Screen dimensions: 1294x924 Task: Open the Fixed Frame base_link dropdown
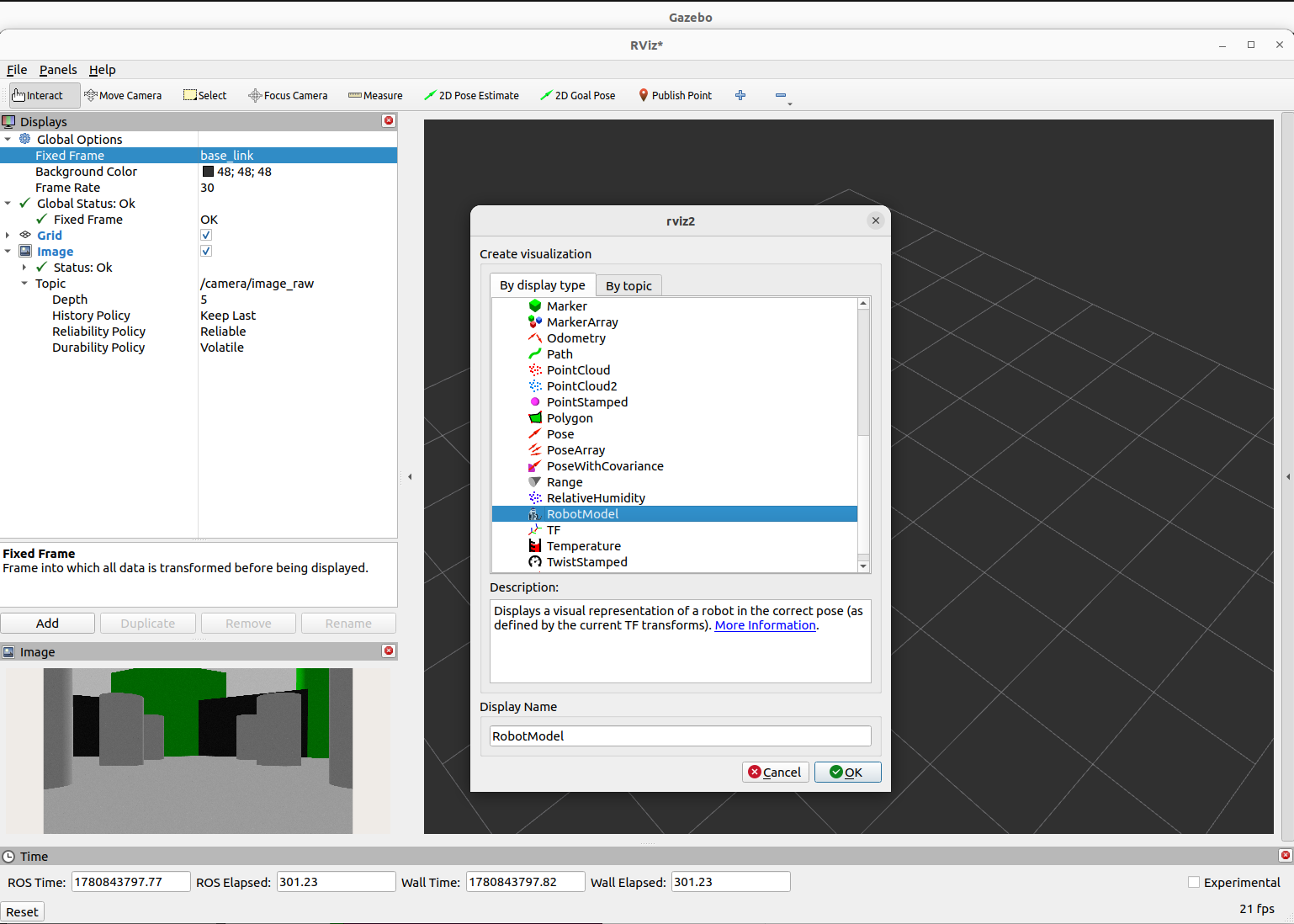tap(298, 155)
